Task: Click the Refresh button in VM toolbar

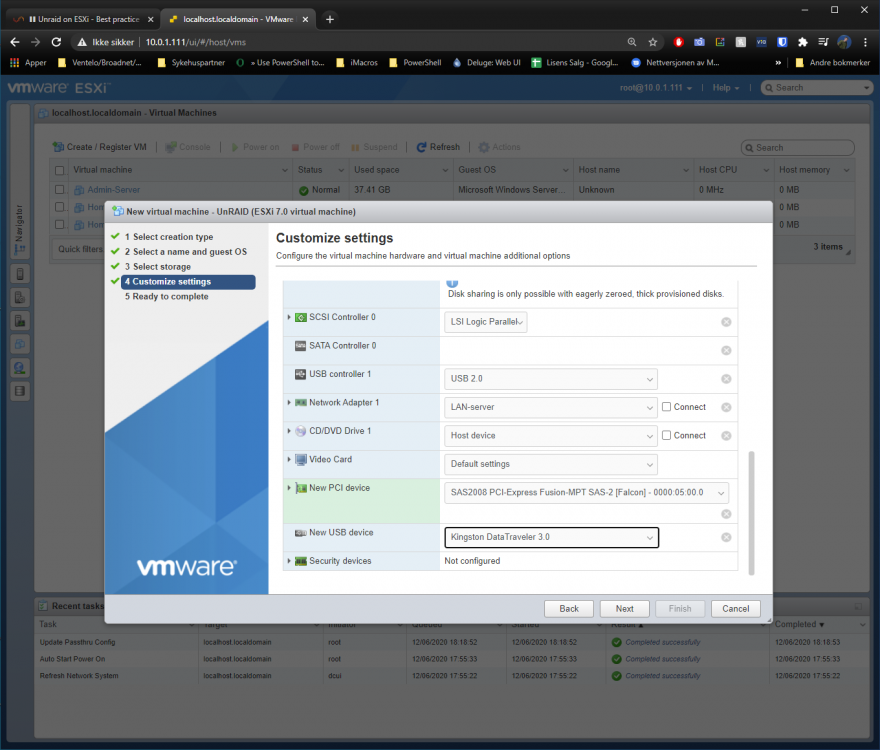Action: pos(438,147)
